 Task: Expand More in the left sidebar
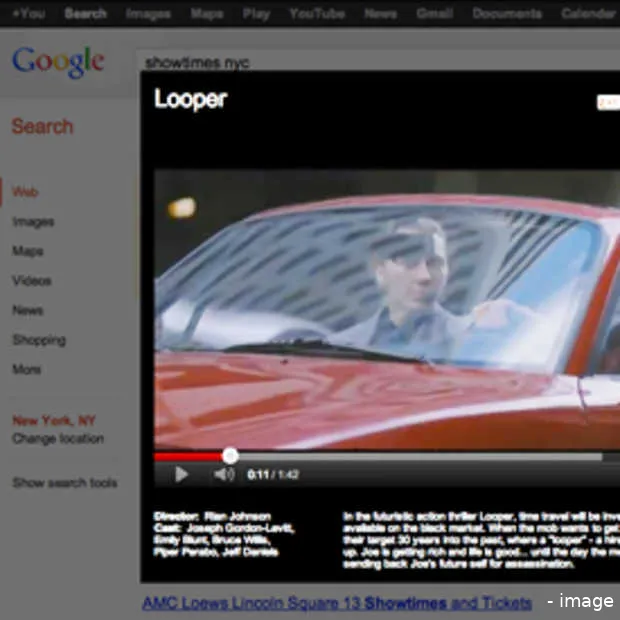[26, 370]
